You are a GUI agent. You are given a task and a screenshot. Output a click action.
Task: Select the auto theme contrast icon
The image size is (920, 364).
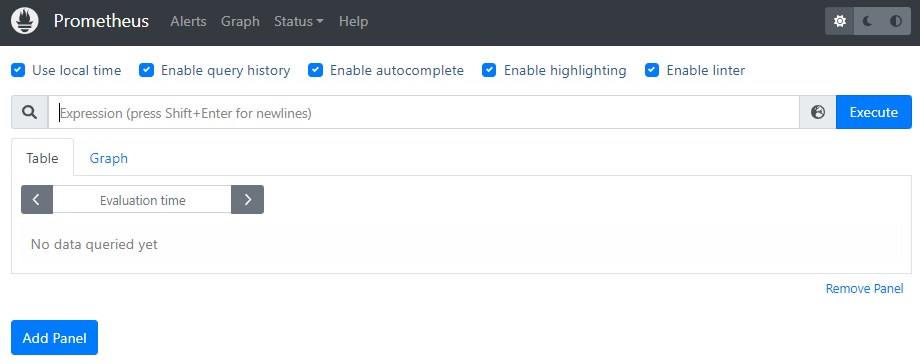pyautogui.click(x=896, y=22)
